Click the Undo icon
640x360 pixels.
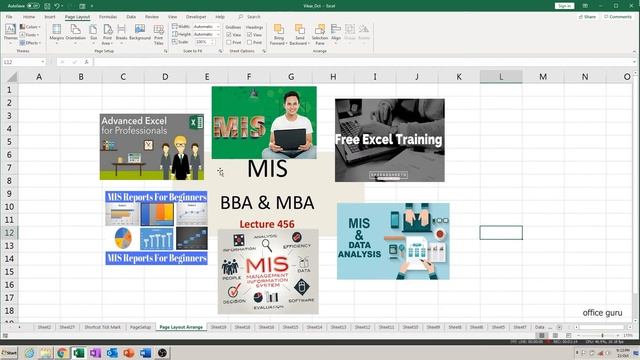pos(57,6)
